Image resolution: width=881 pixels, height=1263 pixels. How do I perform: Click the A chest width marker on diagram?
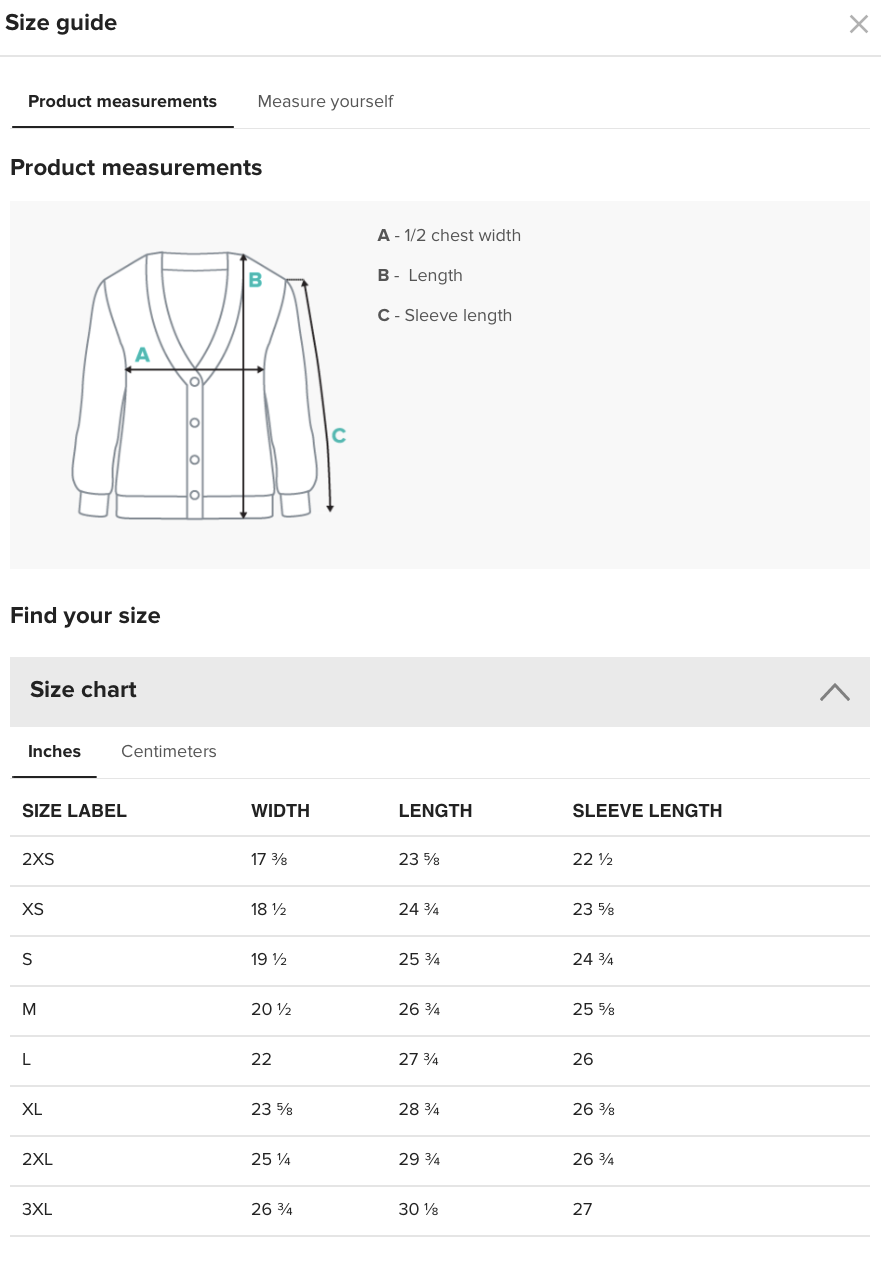coord(142,354)
